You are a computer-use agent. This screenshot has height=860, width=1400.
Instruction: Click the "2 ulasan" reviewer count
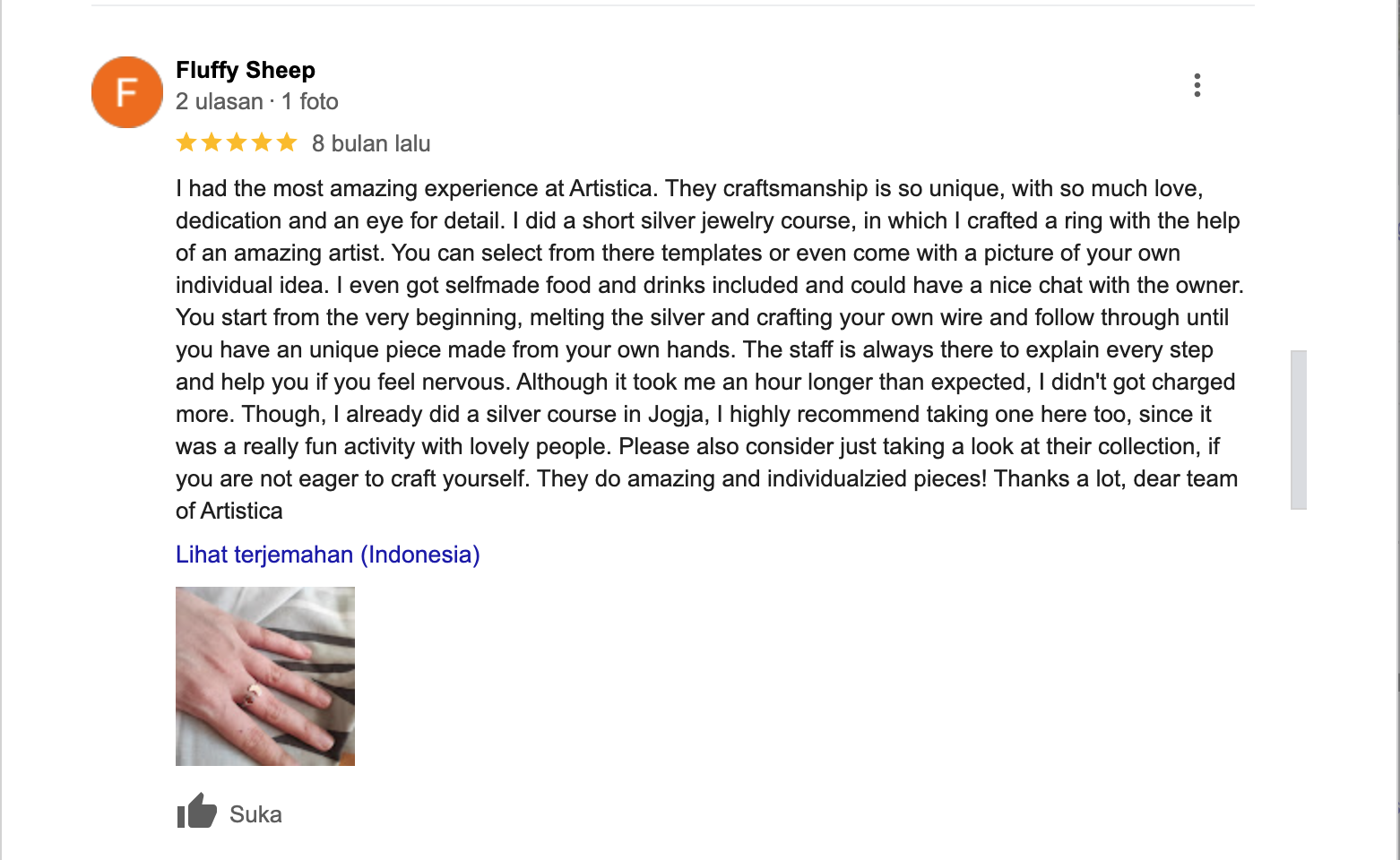pos(220,101)
